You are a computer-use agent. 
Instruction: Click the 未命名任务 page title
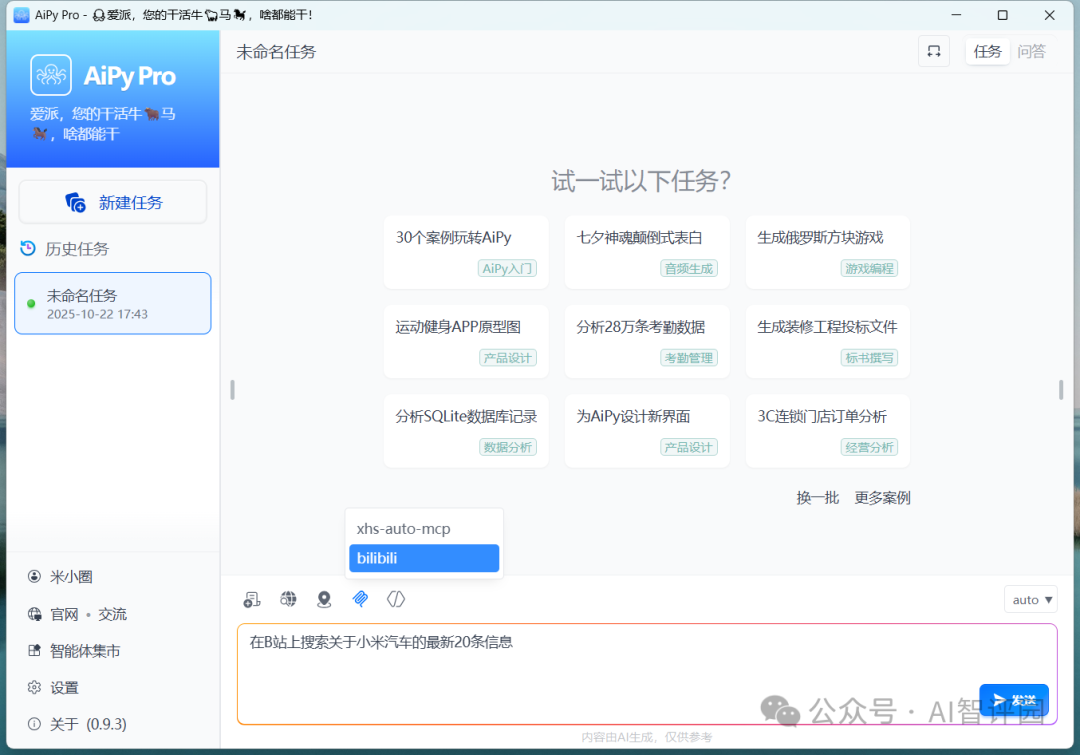click(276, 52)
